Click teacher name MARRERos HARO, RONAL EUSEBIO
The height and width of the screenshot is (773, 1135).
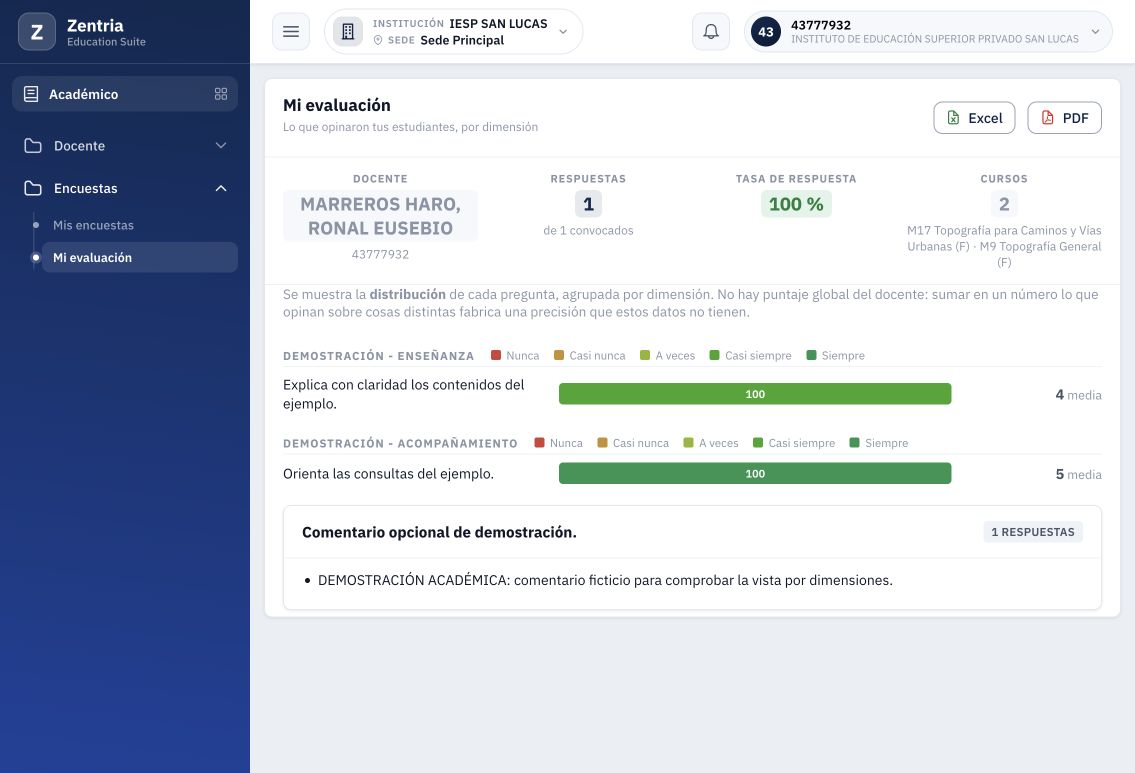[x=380, y=216]
